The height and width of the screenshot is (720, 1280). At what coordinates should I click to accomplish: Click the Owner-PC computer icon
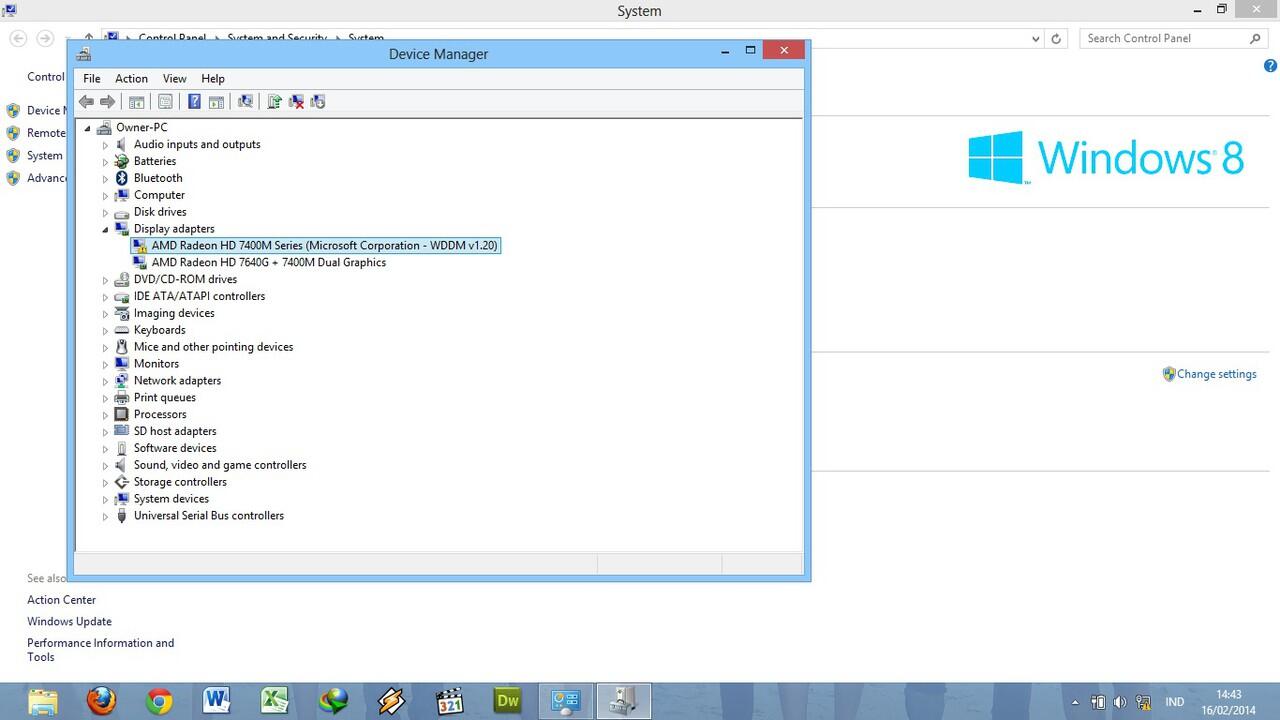(x=104, y=127)
